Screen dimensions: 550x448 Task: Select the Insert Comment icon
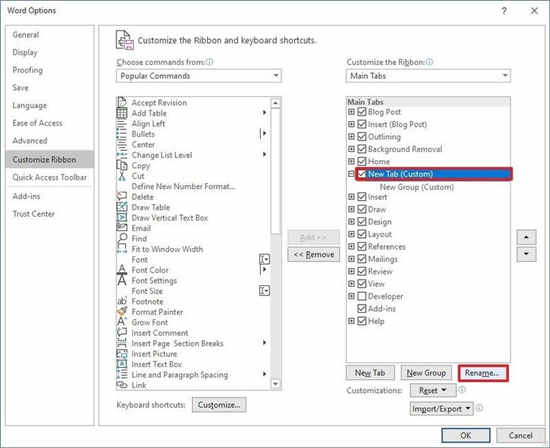tap(122, 333)
